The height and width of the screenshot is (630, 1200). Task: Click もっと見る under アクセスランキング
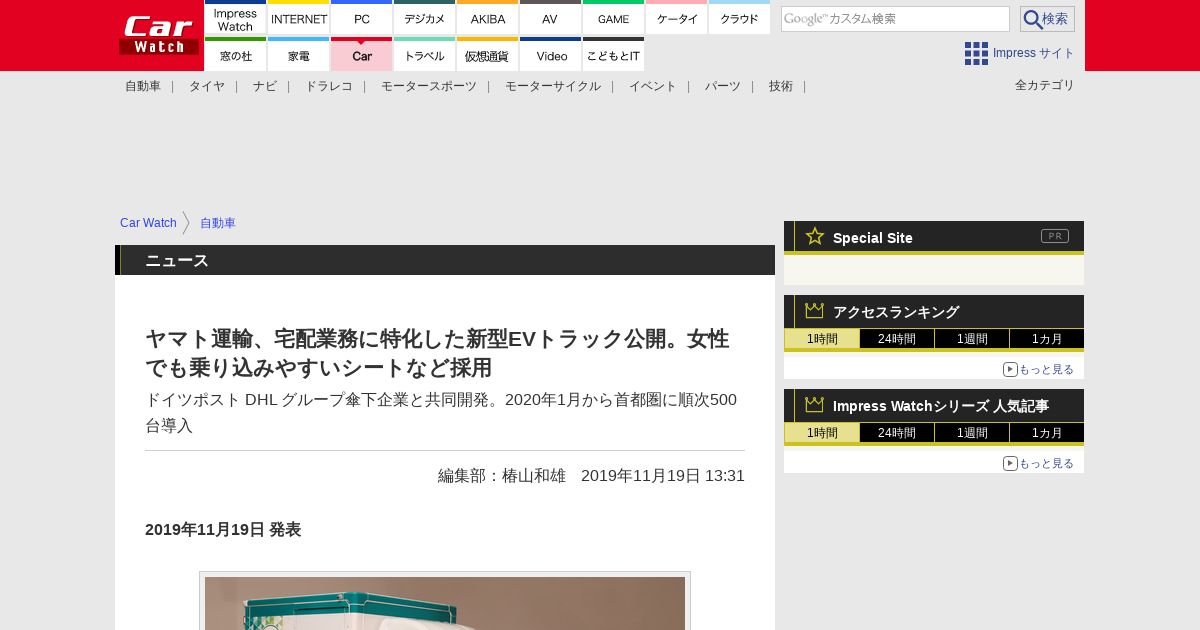point(1039,369)
